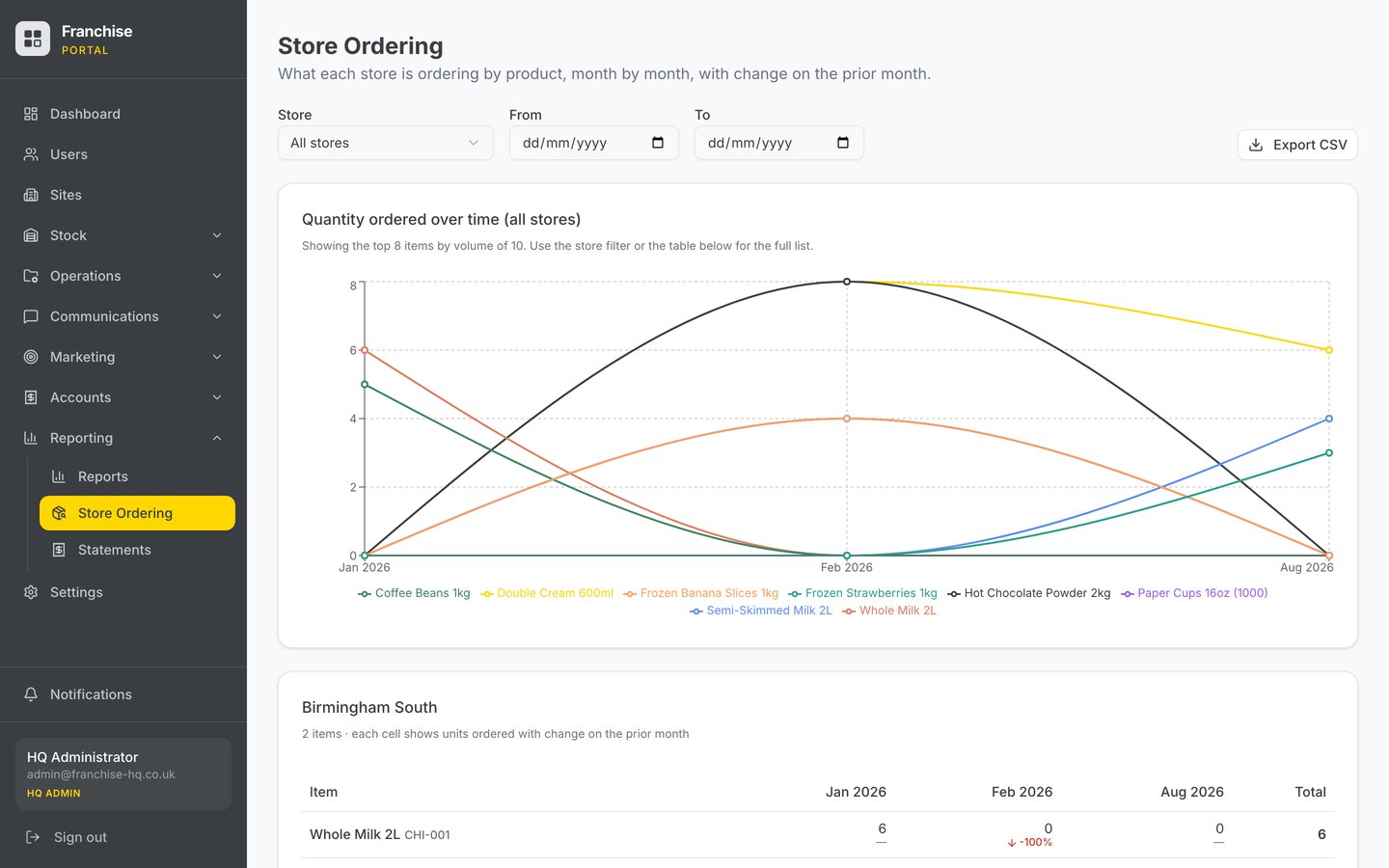Open Statements under Reporting
Viewport: 1389px width, 868px height.
pyautogui.click(x=137, y=550)
